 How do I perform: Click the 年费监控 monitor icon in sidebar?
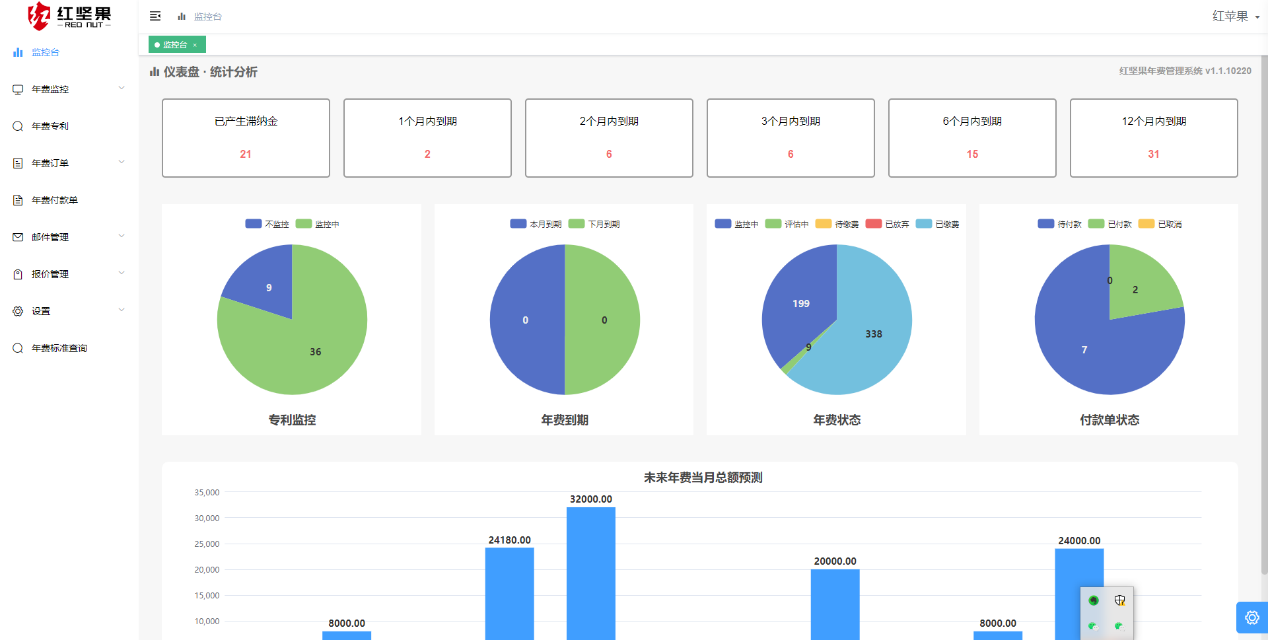pyautogui.click(x=18, y=89)
